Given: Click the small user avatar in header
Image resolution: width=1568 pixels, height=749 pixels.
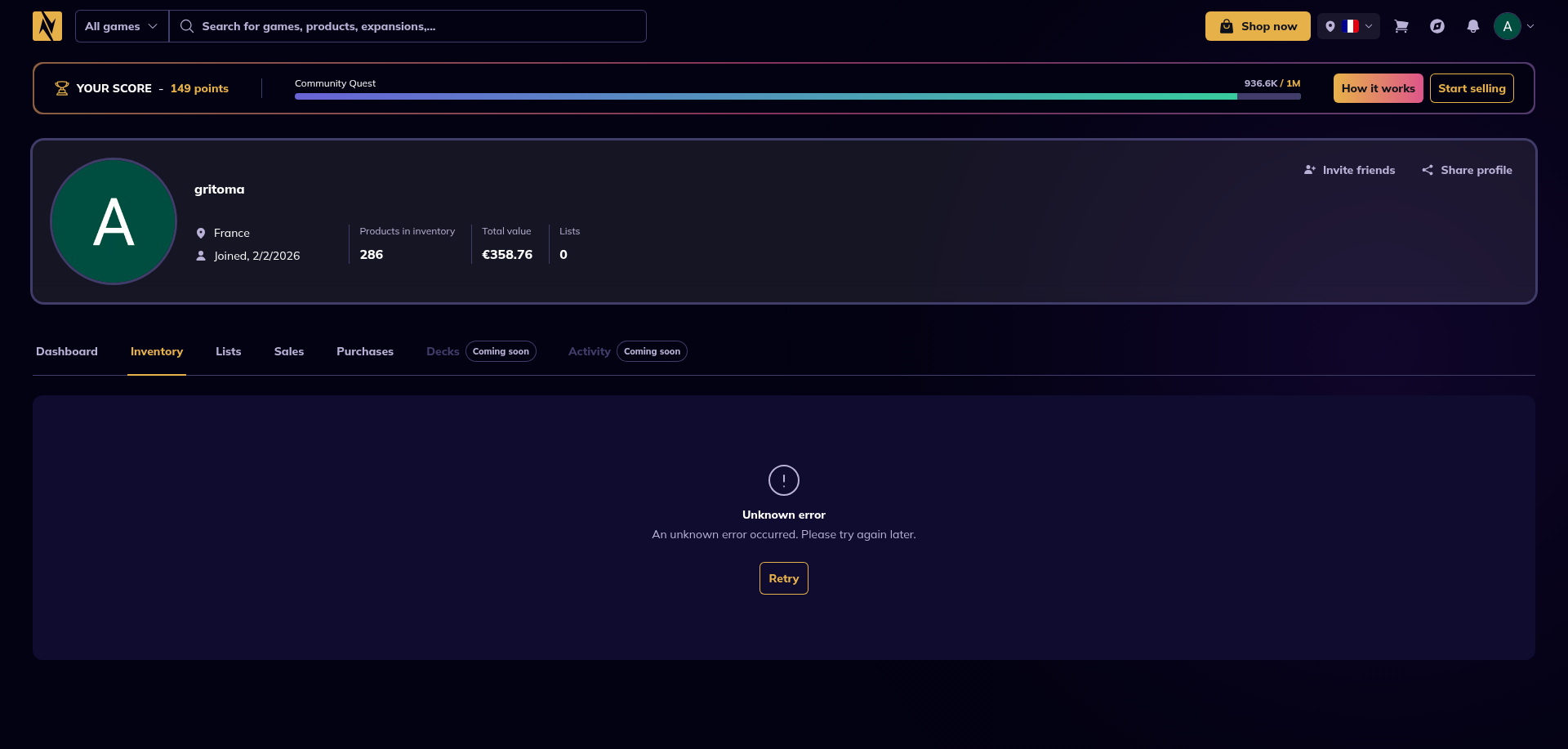Looking at the screenshot, I should coord(1507,26).
